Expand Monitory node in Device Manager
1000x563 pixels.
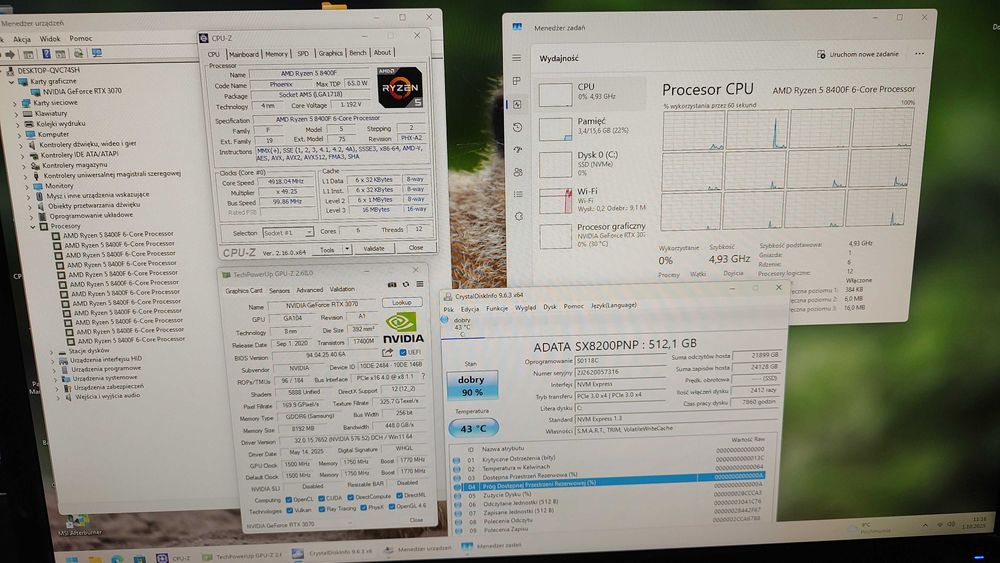pyautogui.click(x=27, y=186)
